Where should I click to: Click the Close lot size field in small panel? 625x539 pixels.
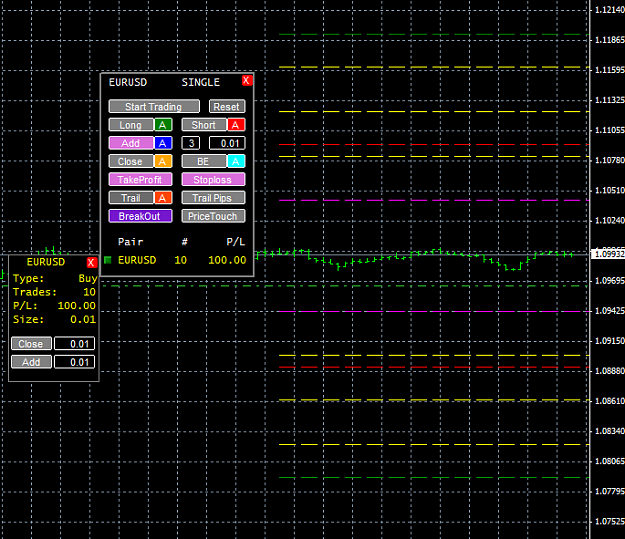75,344
